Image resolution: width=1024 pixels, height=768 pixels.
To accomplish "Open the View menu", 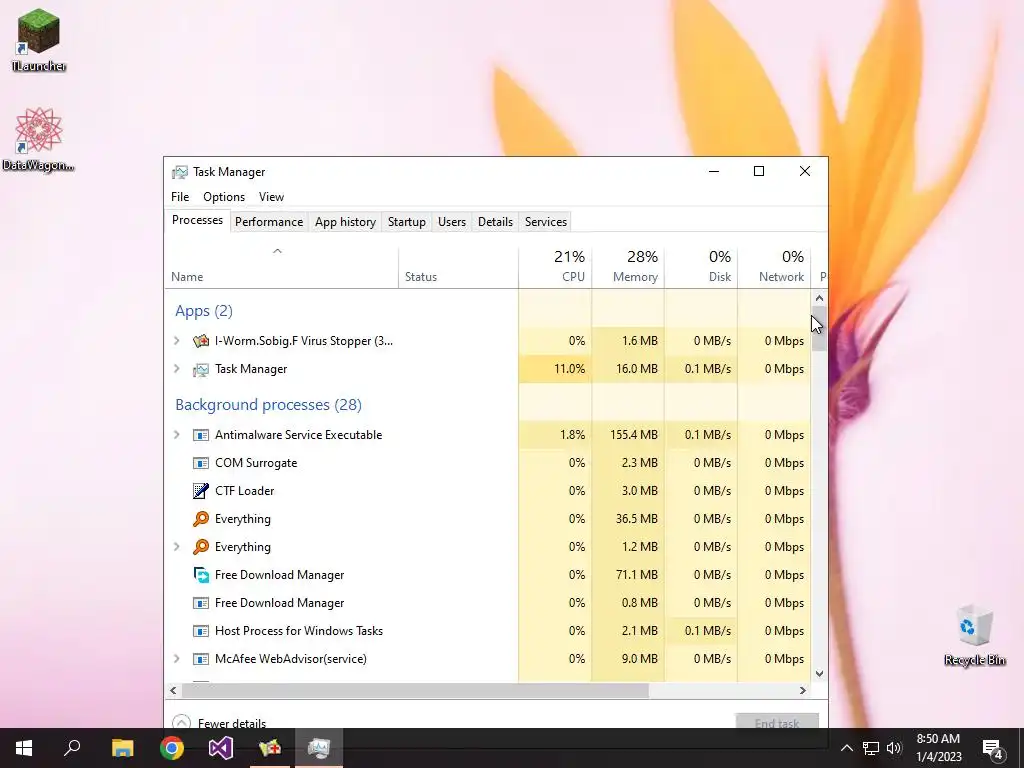I will click(271, 197).
